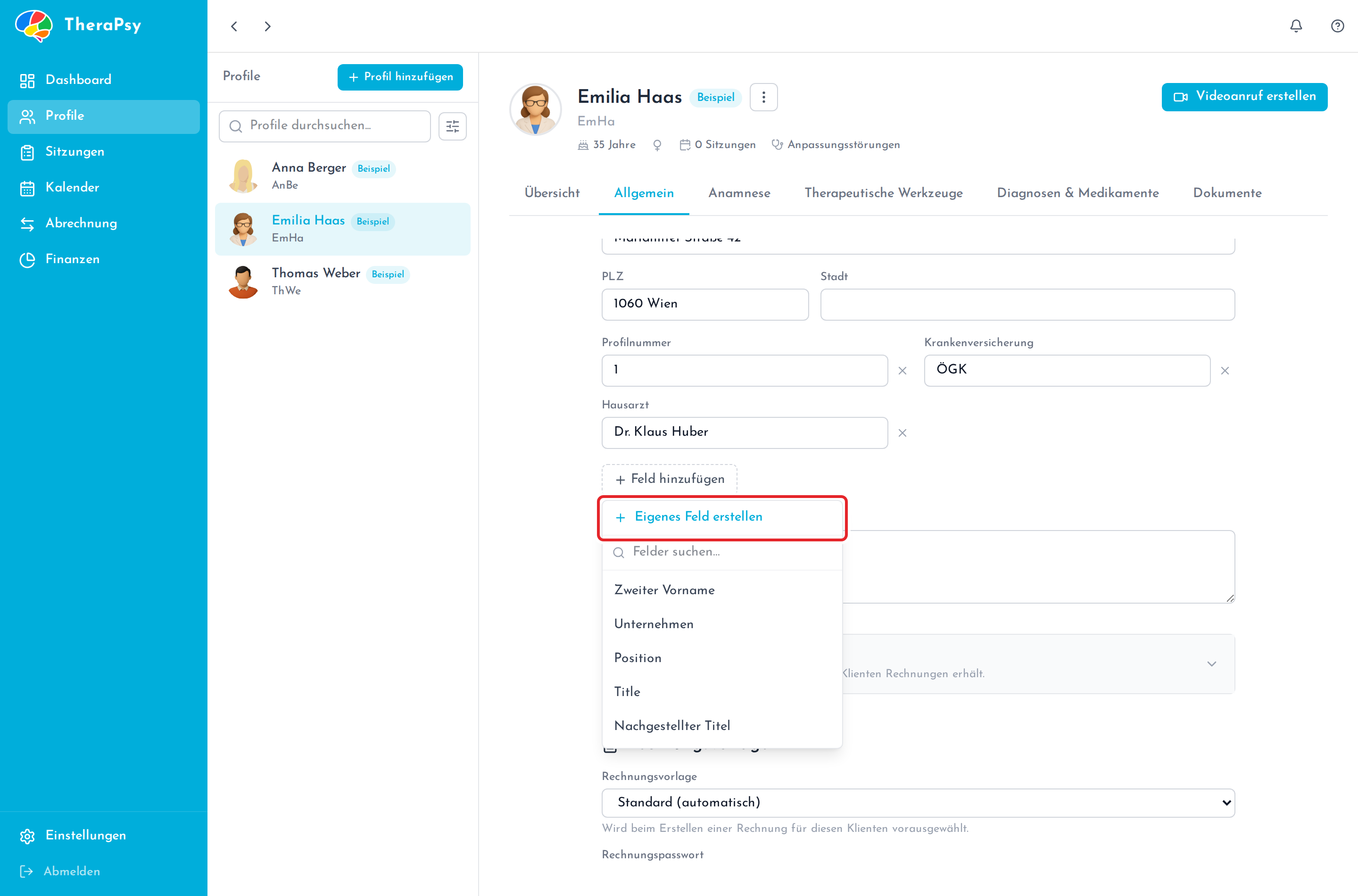Viewport: 1358px width, 896px height.
Task: Choose Eigenes Feld erstellen
Action: pos(722,517)
